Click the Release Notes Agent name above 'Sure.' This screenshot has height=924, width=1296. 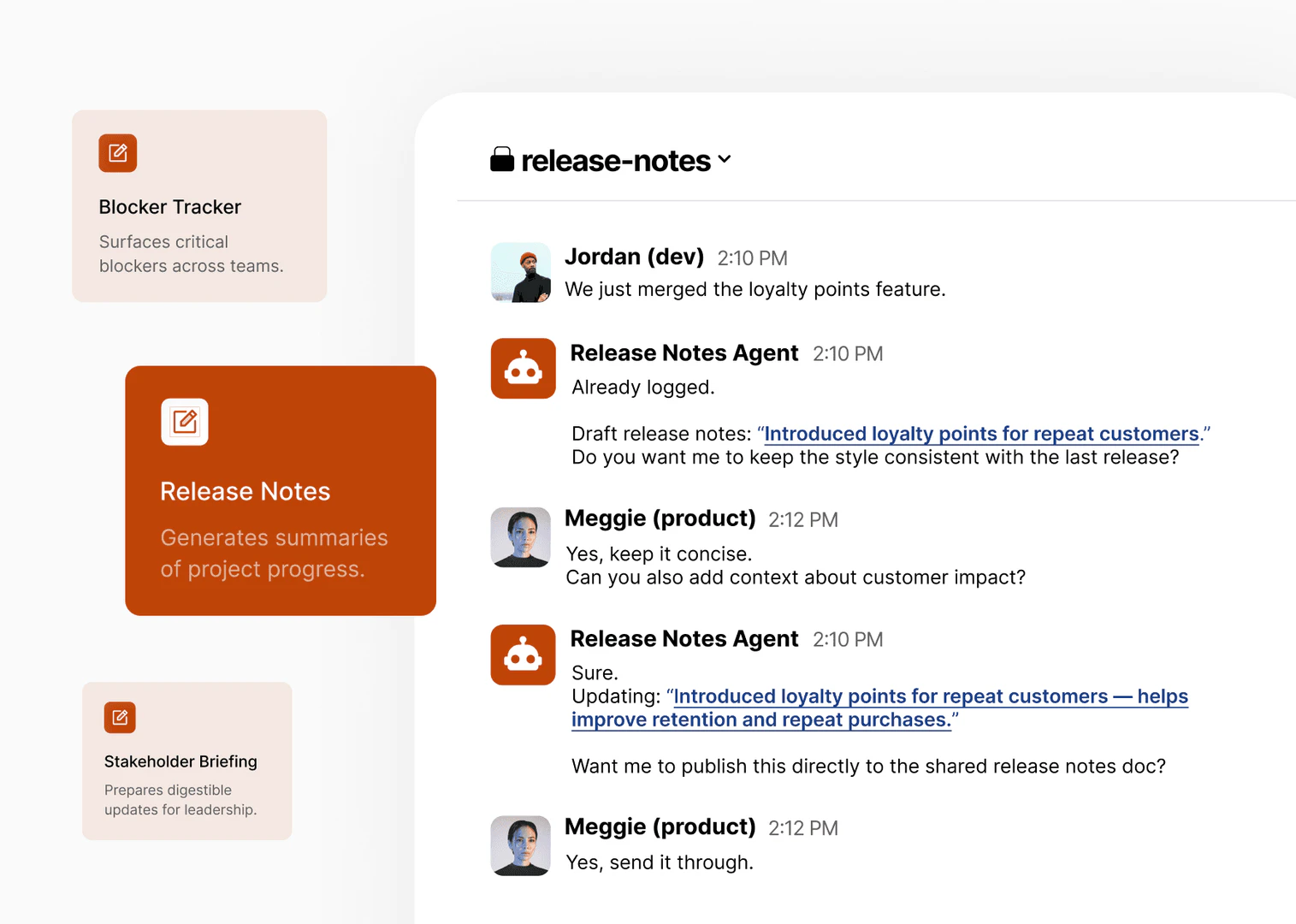pyautogui.click(x=684, y=638)
